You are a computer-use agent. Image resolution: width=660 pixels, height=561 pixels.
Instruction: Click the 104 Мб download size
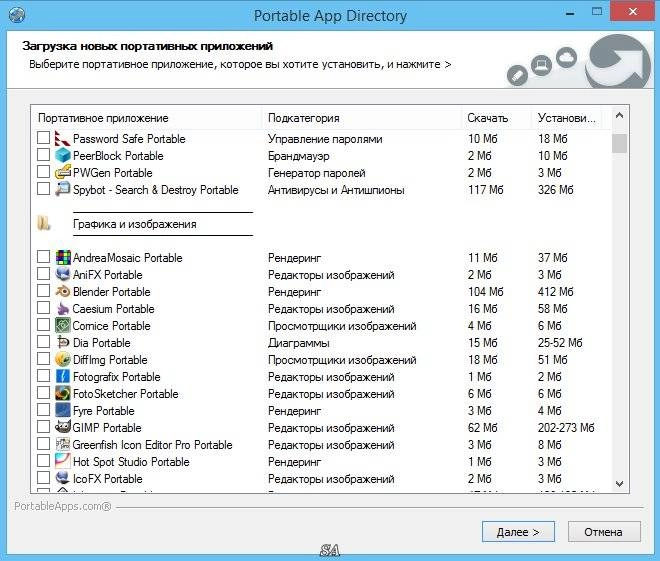point(486,292)
